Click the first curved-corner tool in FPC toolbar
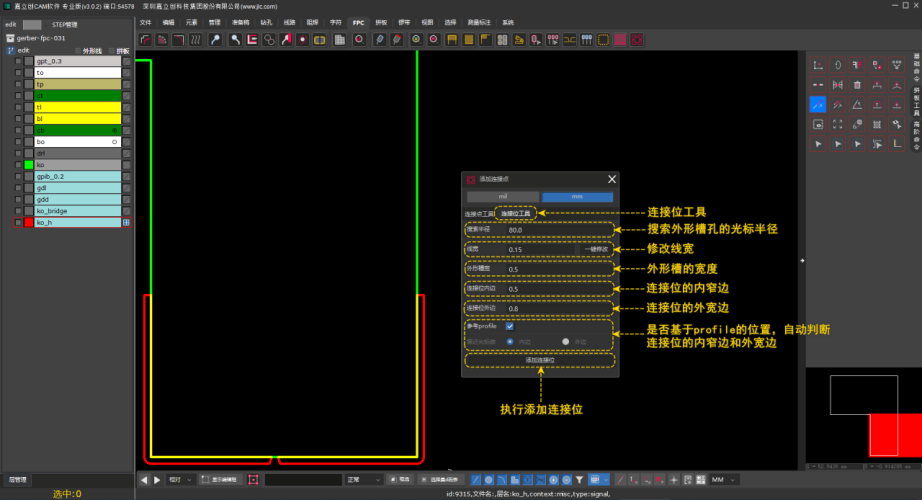This screenshot has height=500, width=922. tap(145, 40)
